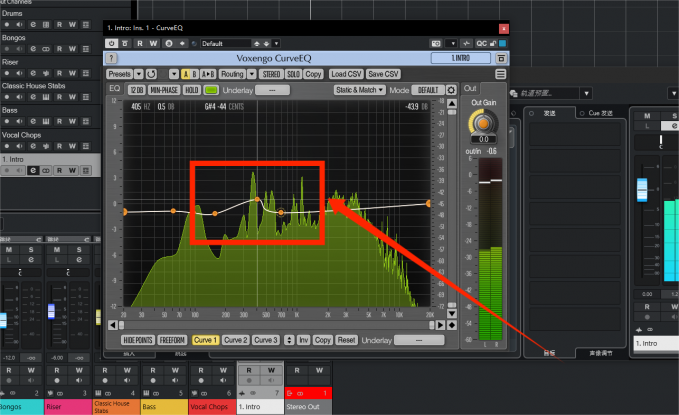Open EQ mode settings gear icon
Image resolution: width=679 pixels, height=415 pixels.
(x=451, y=90)
